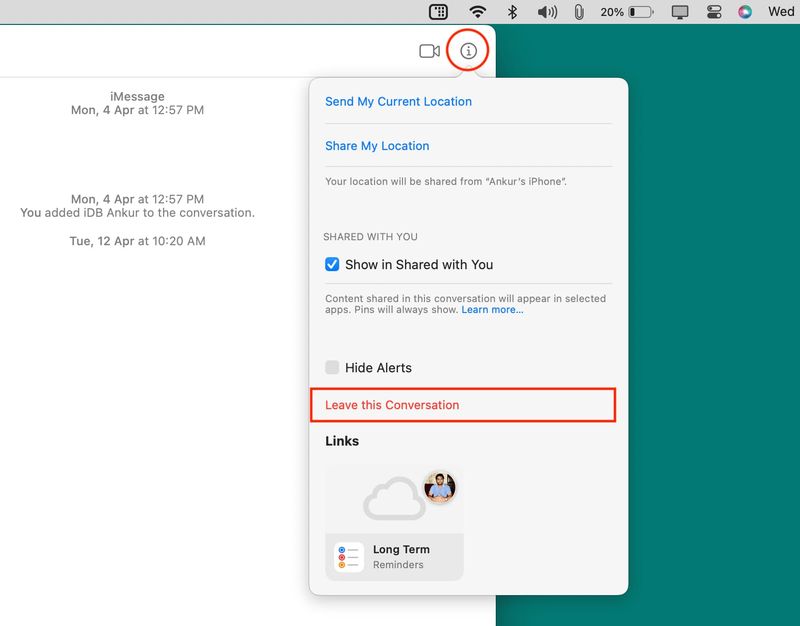Screen dimensions: 800x626
Task: Open the conversation info button
Action: coord(468,51)
